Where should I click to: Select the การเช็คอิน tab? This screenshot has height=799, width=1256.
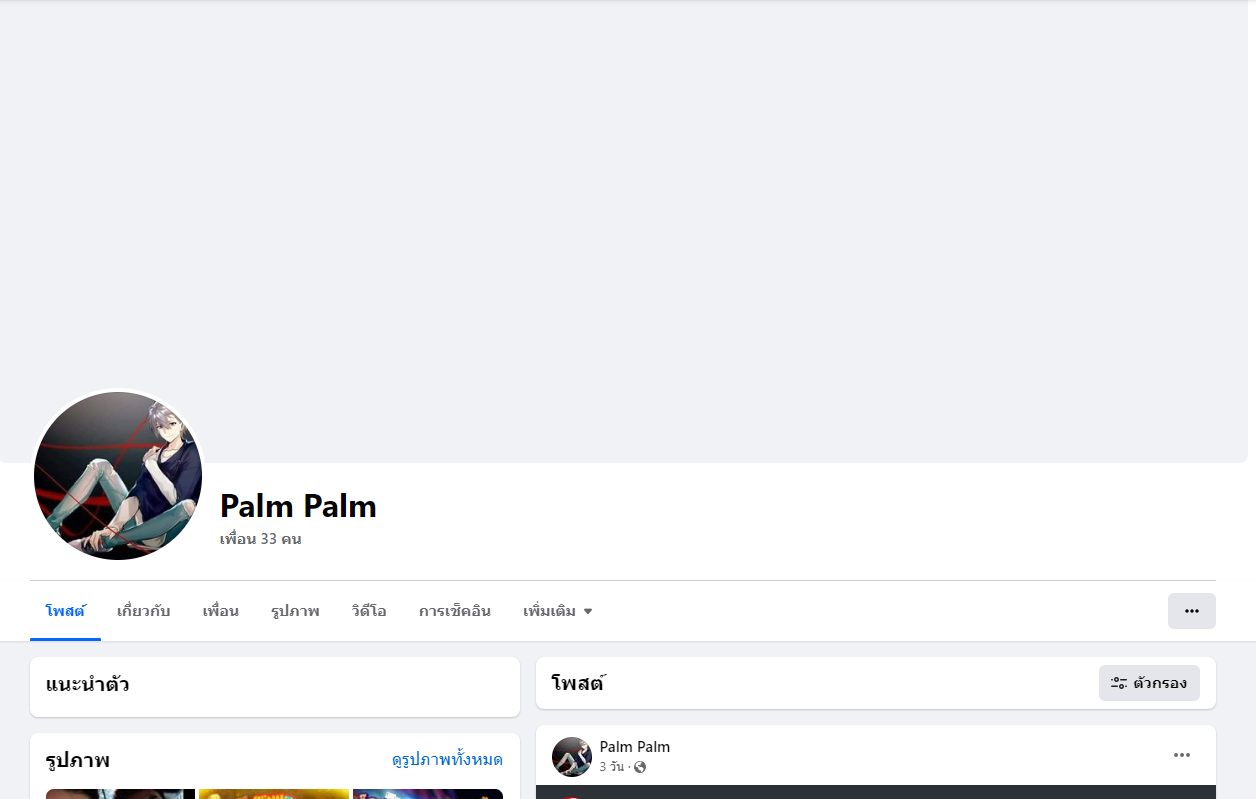pyautogui.click(x=455, y=611)
